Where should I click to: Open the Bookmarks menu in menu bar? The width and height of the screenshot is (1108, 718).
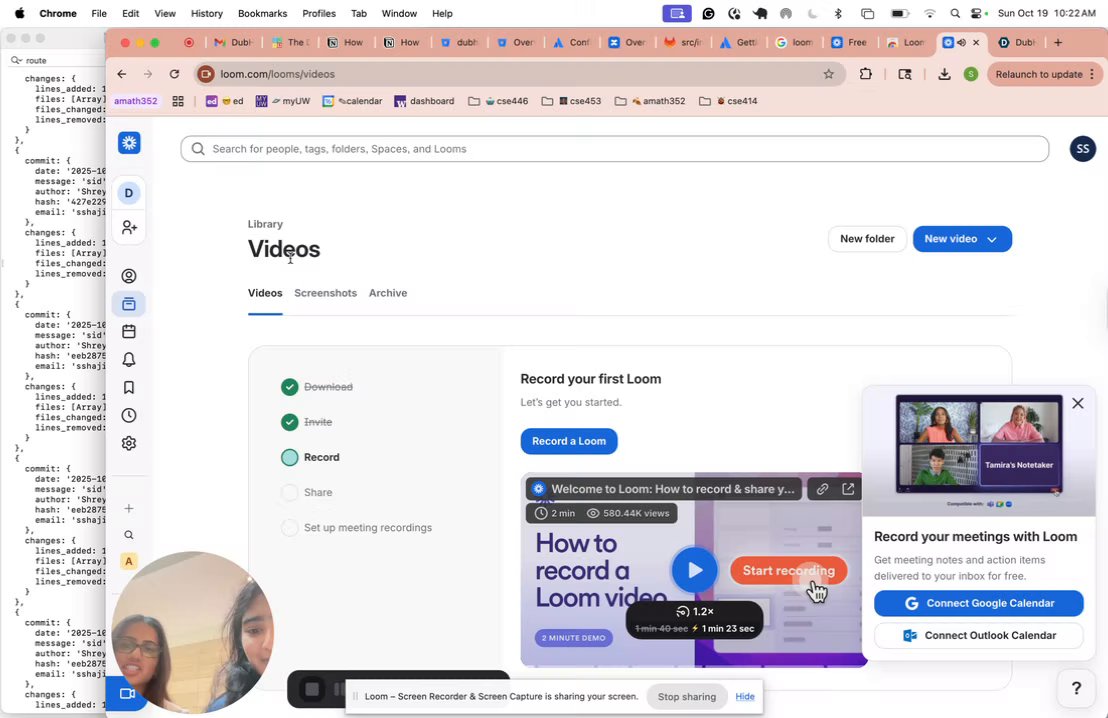pos(262,13)
